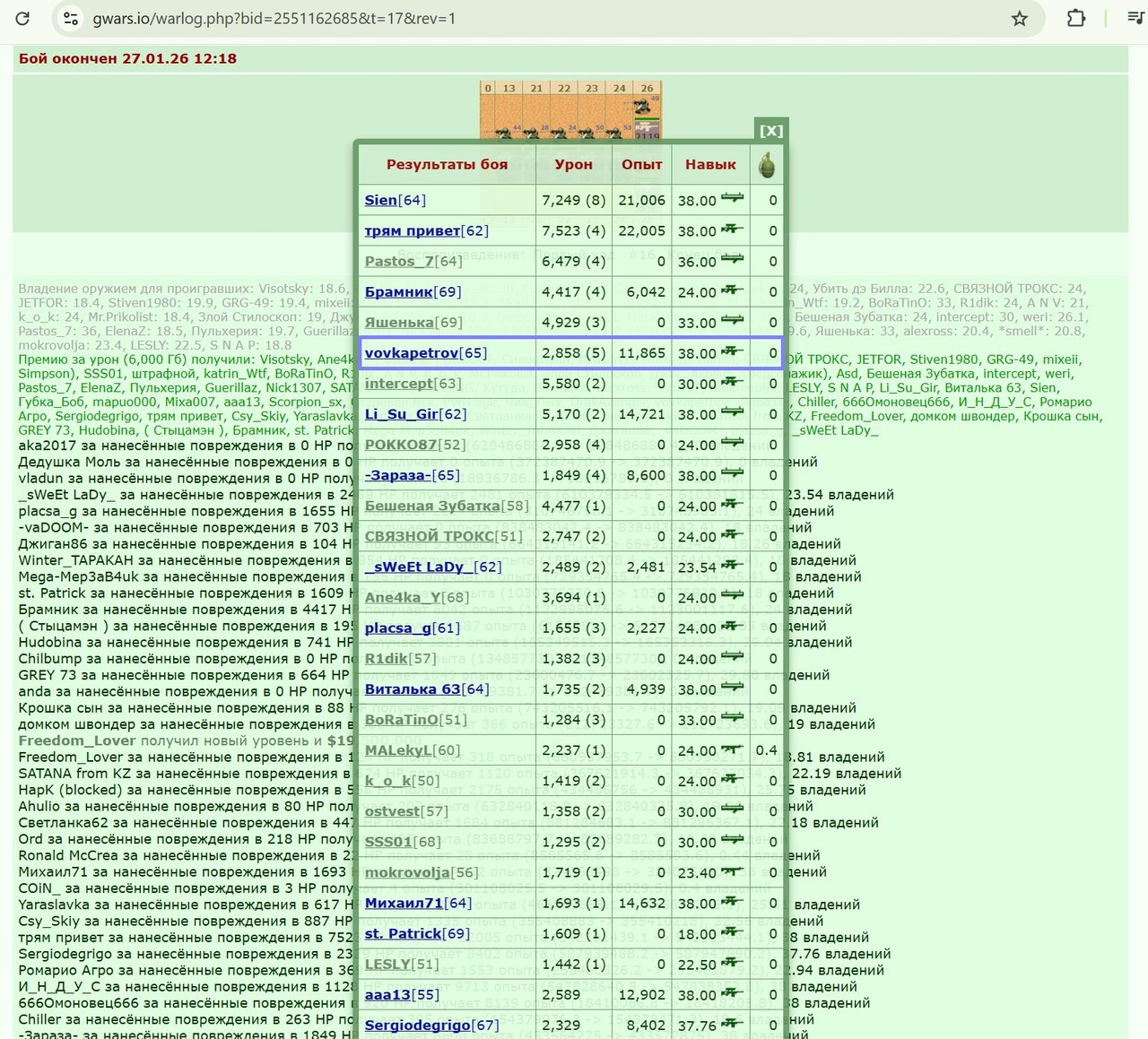Open the media control icon in toolbar
Screen dimensions: 1148x1039
tap(1136, 18)
